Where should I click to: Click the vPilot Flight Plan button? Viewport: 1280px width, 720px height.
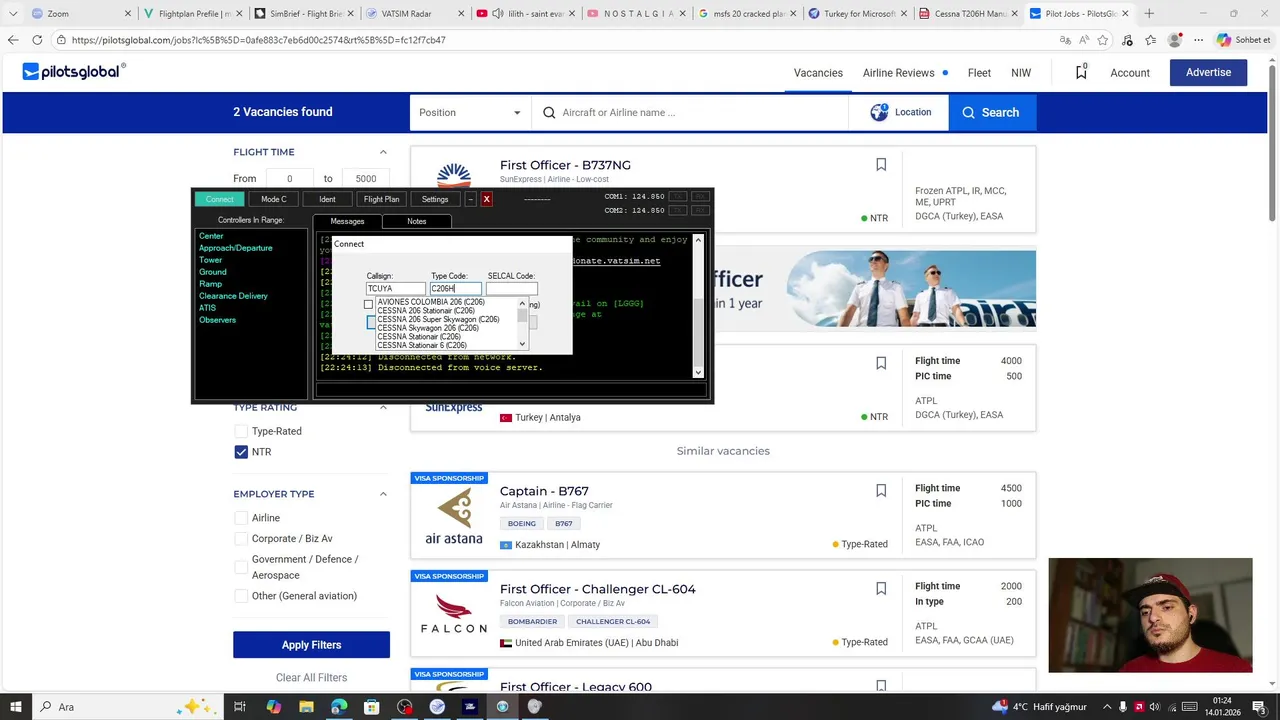(381, 199)
